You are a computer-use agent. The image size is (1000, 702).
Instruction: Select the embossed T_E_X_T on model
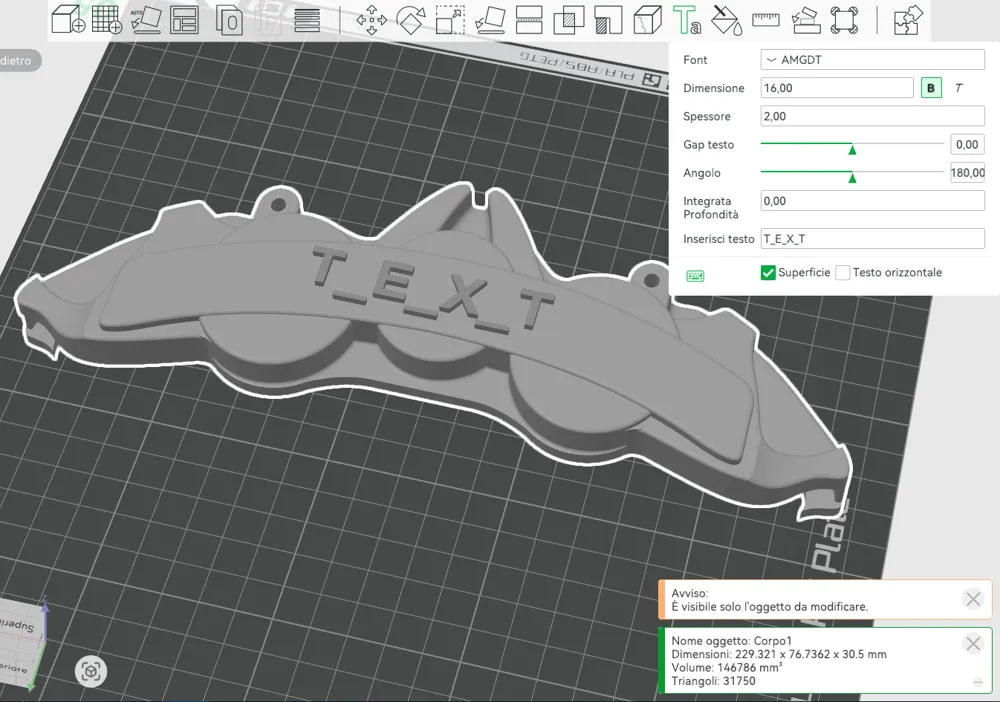pos(434,290)
